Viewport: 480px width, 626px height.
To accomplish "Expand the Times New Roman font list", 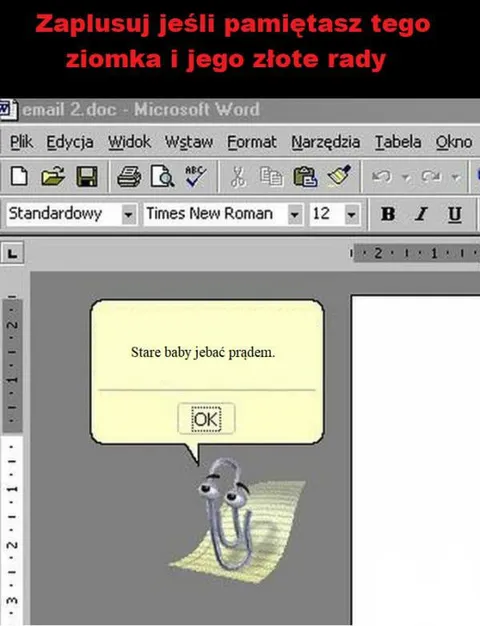I will point(295,215).
